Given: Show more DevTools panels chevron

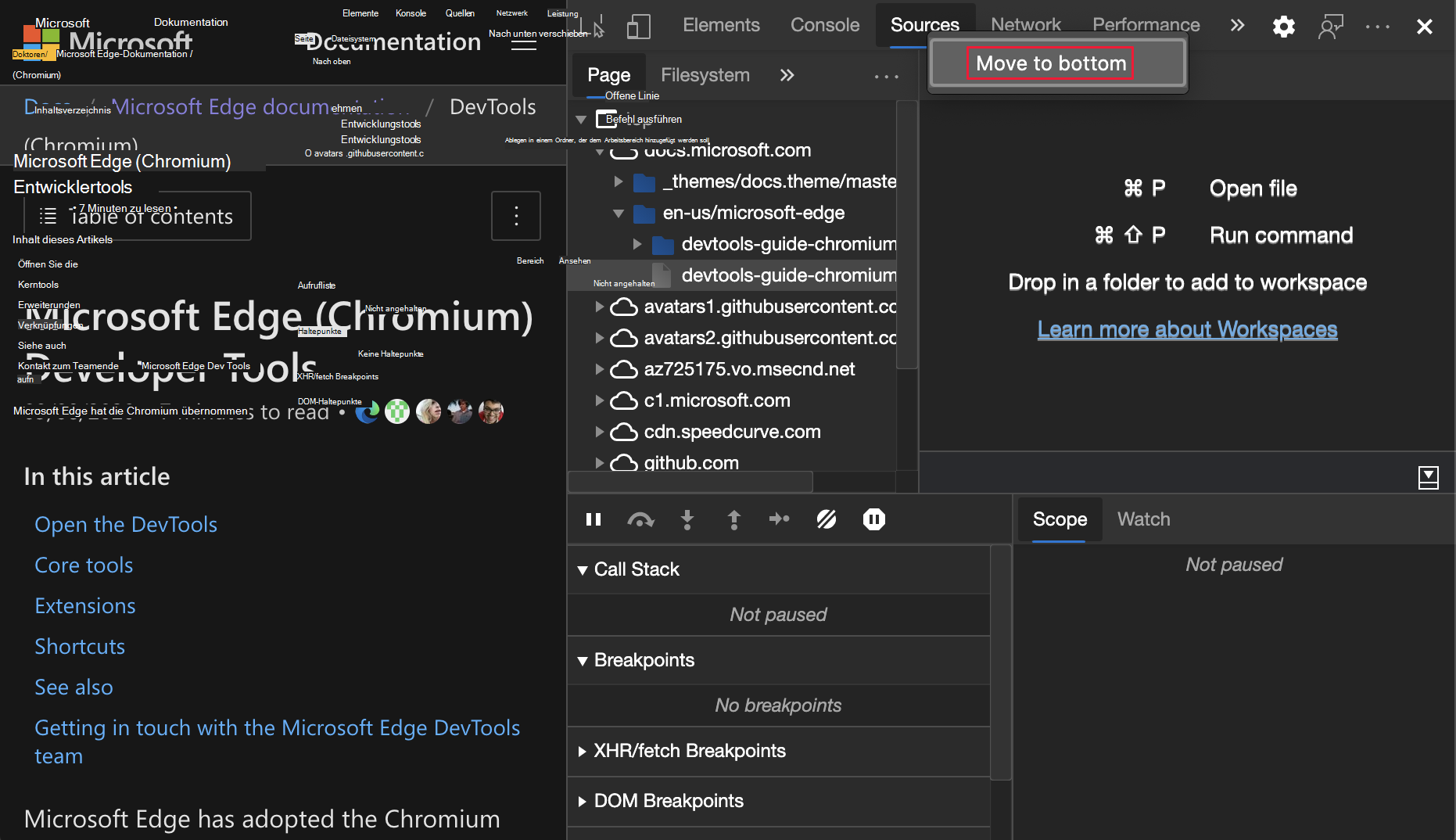Looking at the screenshot, I should coord(1237,25).
